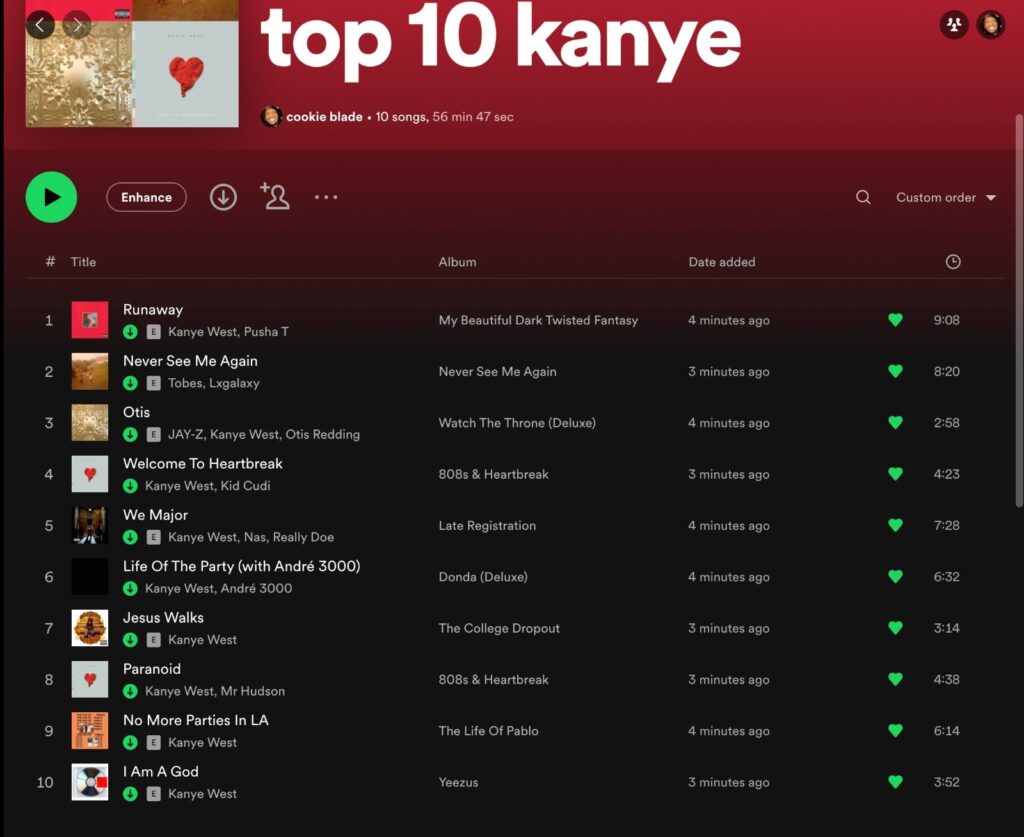Select the Jesus Walks song title
Viewport: 1024px width, 837px height.
[163, 618]
